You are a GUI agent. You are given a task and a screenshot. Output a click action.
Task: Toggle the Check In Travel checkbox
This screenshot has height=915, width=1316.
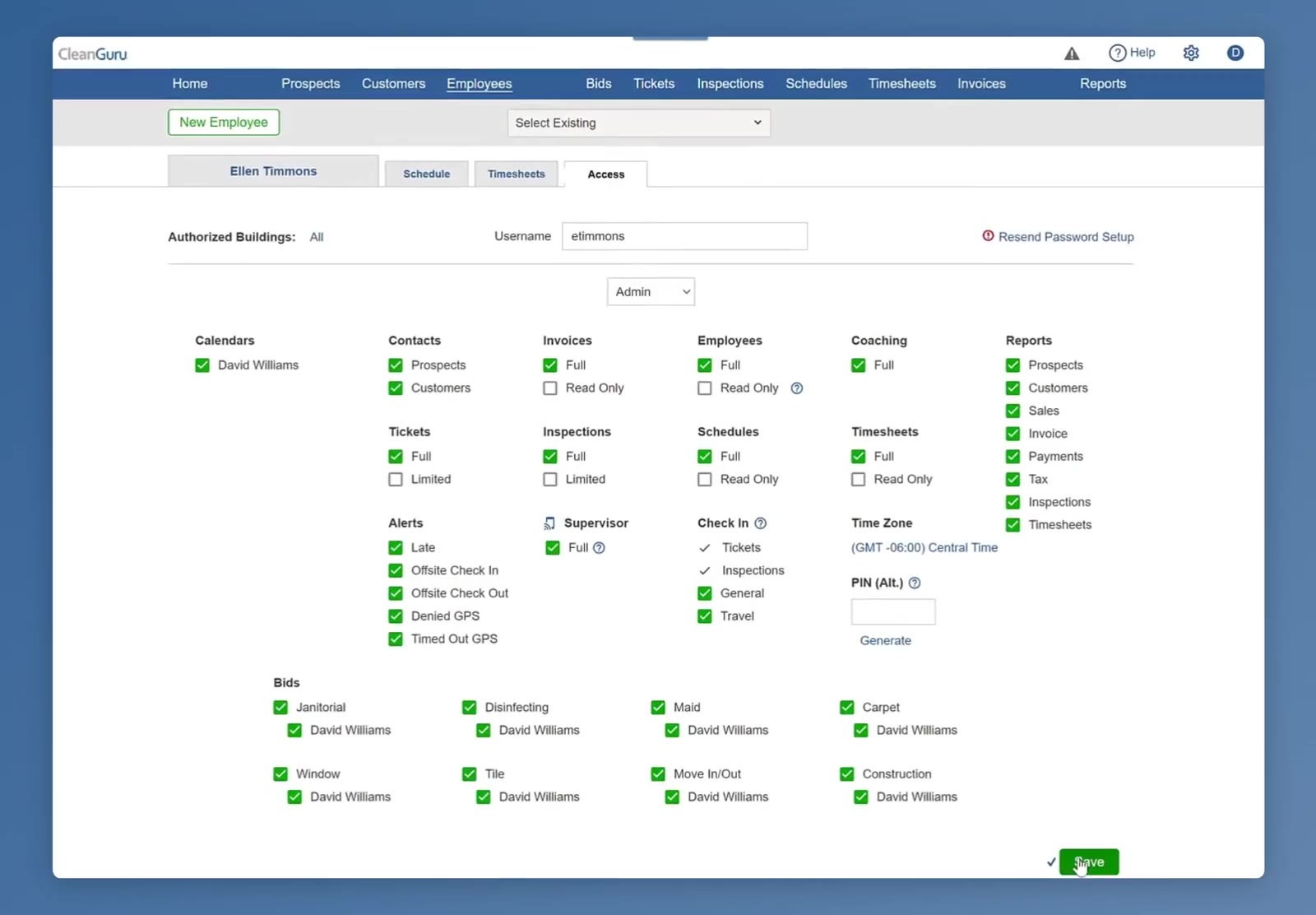click(x=705, y=616)
